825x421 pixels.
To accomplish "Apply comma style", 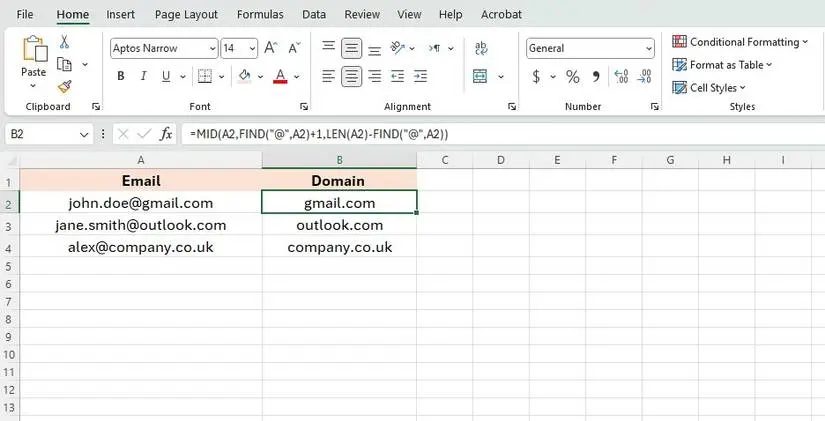I will point(596,77).
